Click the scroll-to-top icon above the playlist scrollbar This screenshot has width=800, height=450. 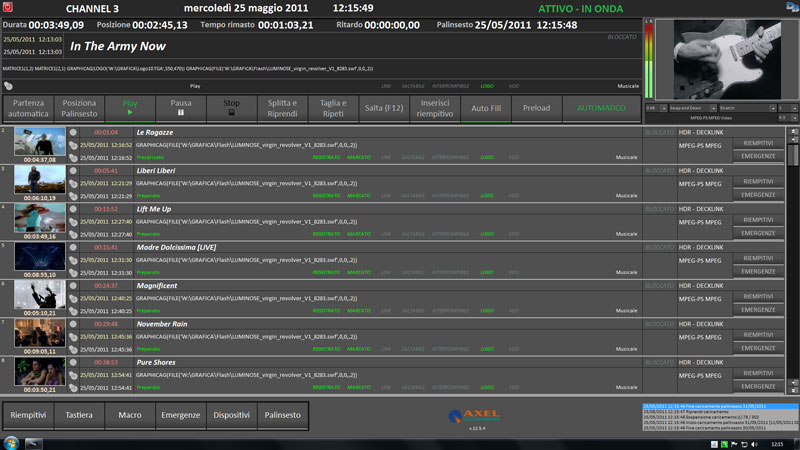(x=794, y=131)
